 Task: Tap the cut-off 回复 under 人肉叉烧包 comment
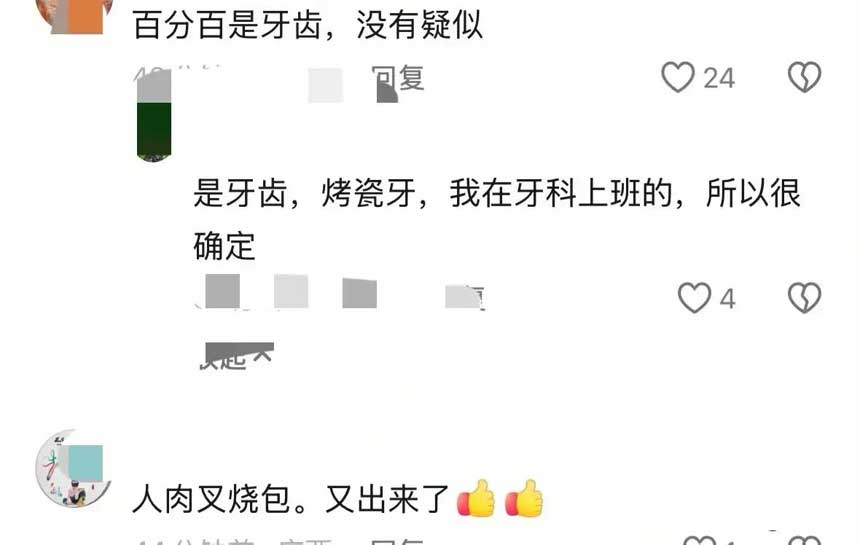(x=398, y=541)
